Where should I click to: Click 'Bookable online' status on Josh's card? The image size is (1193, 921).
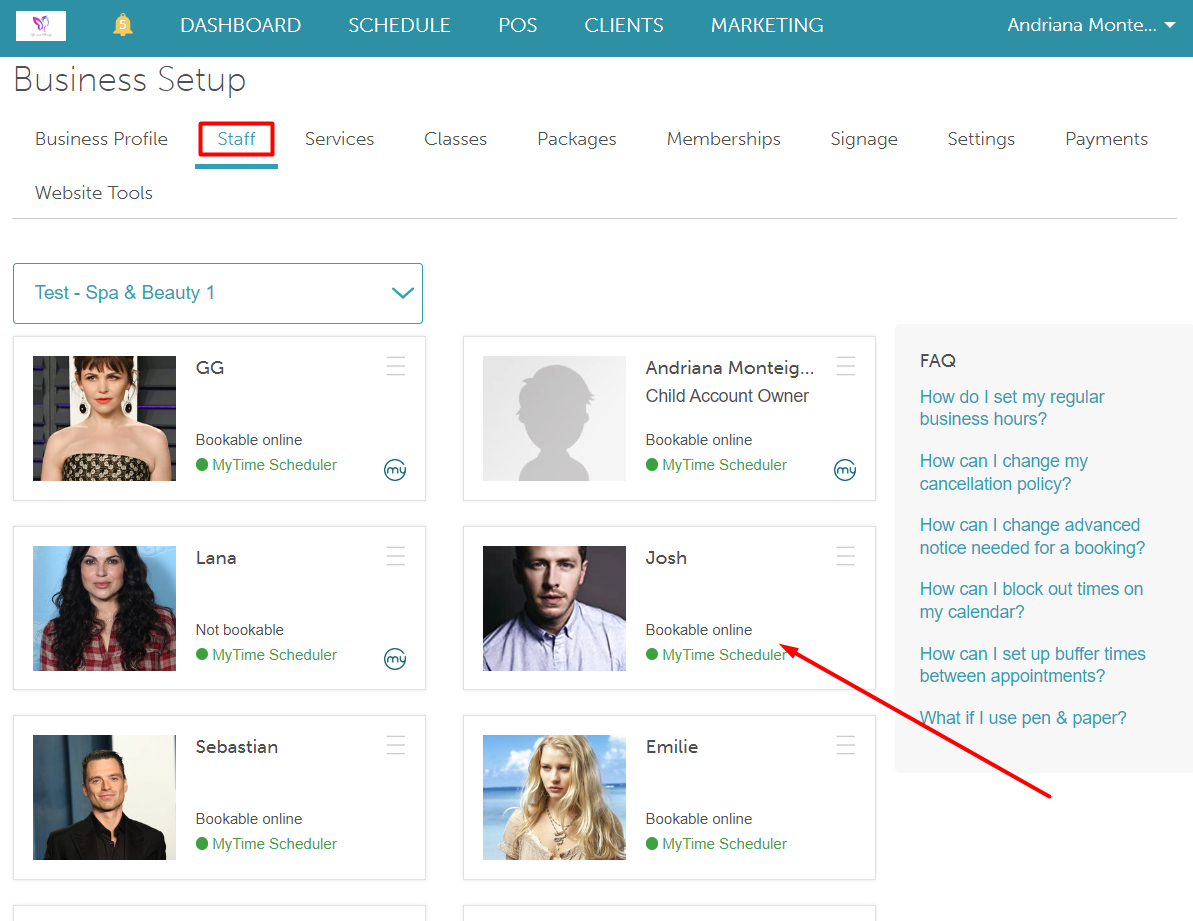(x=698, y=630)
